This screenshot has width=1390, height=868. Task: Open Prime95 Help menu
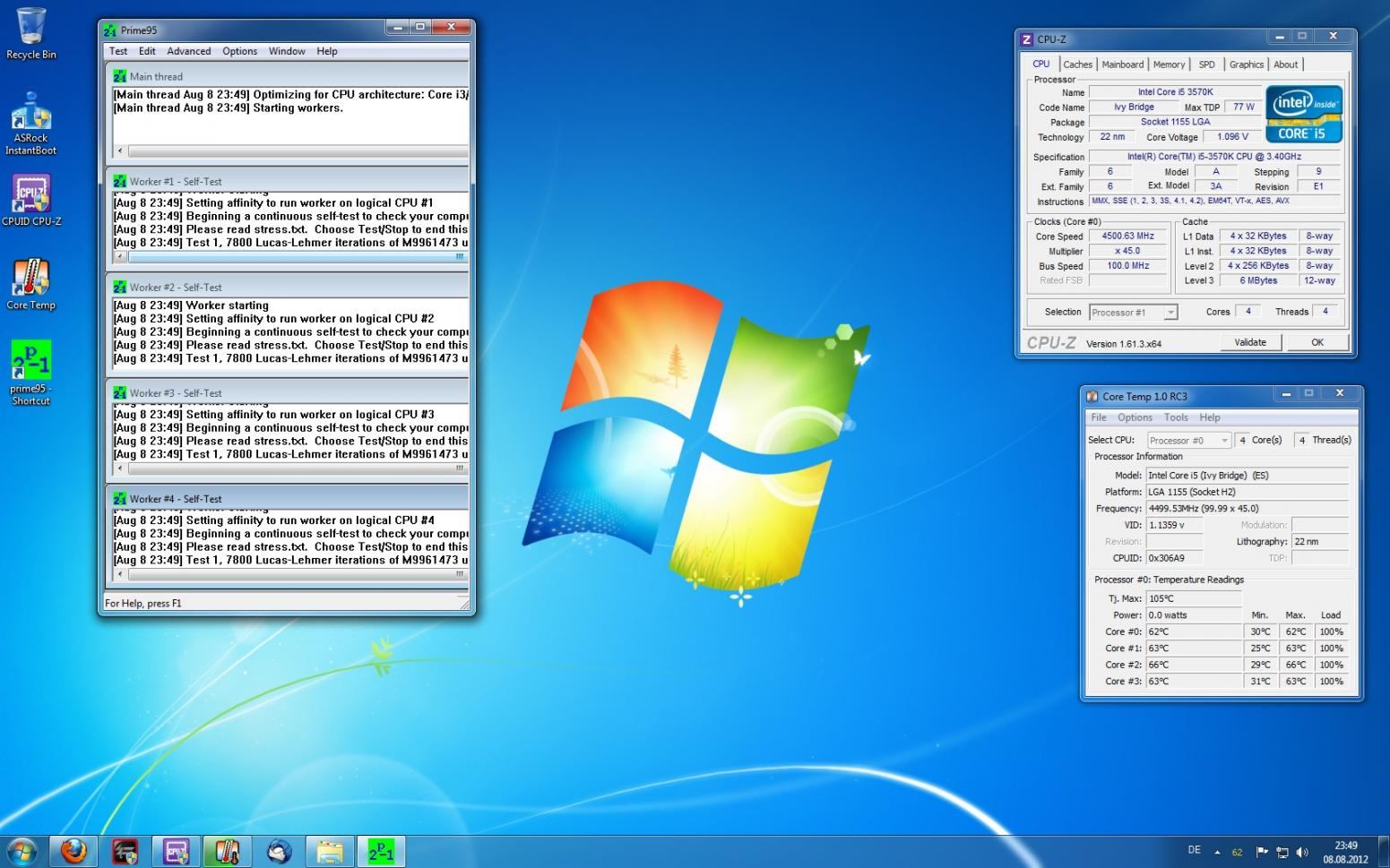click(x=327, y=51)
